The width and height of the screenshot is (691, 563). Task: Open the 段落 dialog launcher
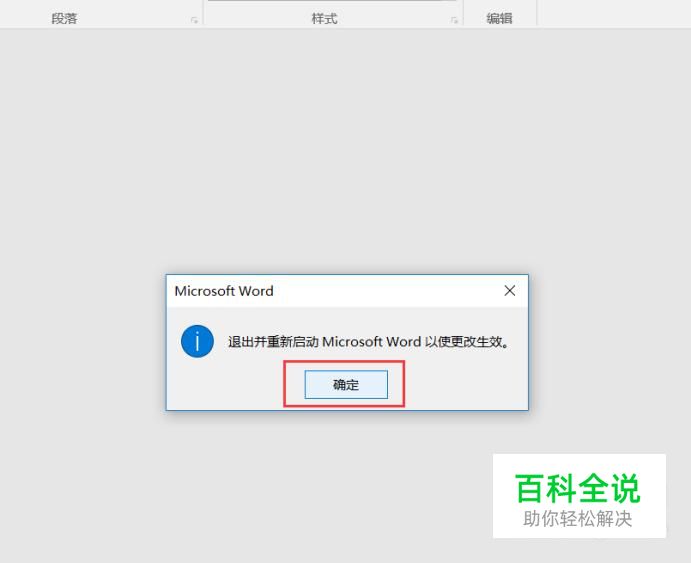click(x=194, y=20)
